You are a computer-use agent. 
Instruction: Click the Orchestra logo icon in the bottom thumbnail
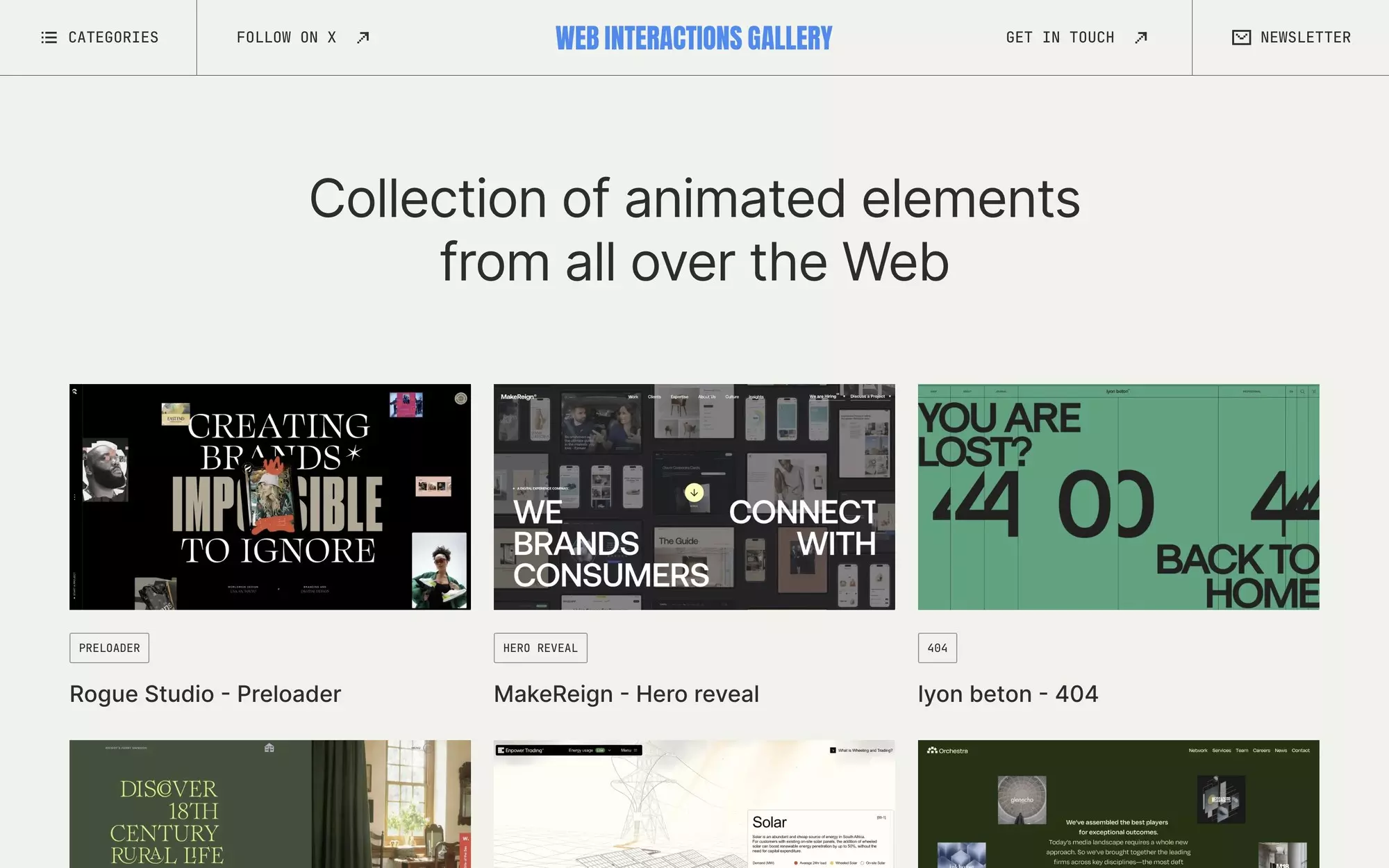[931, 751]
